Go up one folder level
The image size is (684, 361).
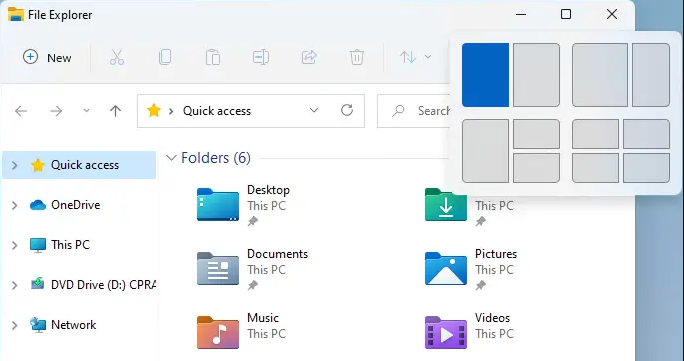tap(115, 111)
